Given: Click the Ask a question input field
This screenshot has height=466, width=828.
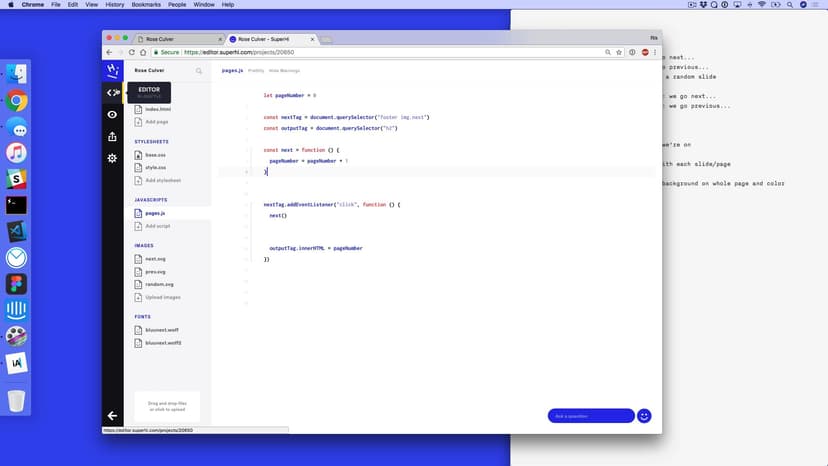Looking at the screenshot, I should click(590, 416).
